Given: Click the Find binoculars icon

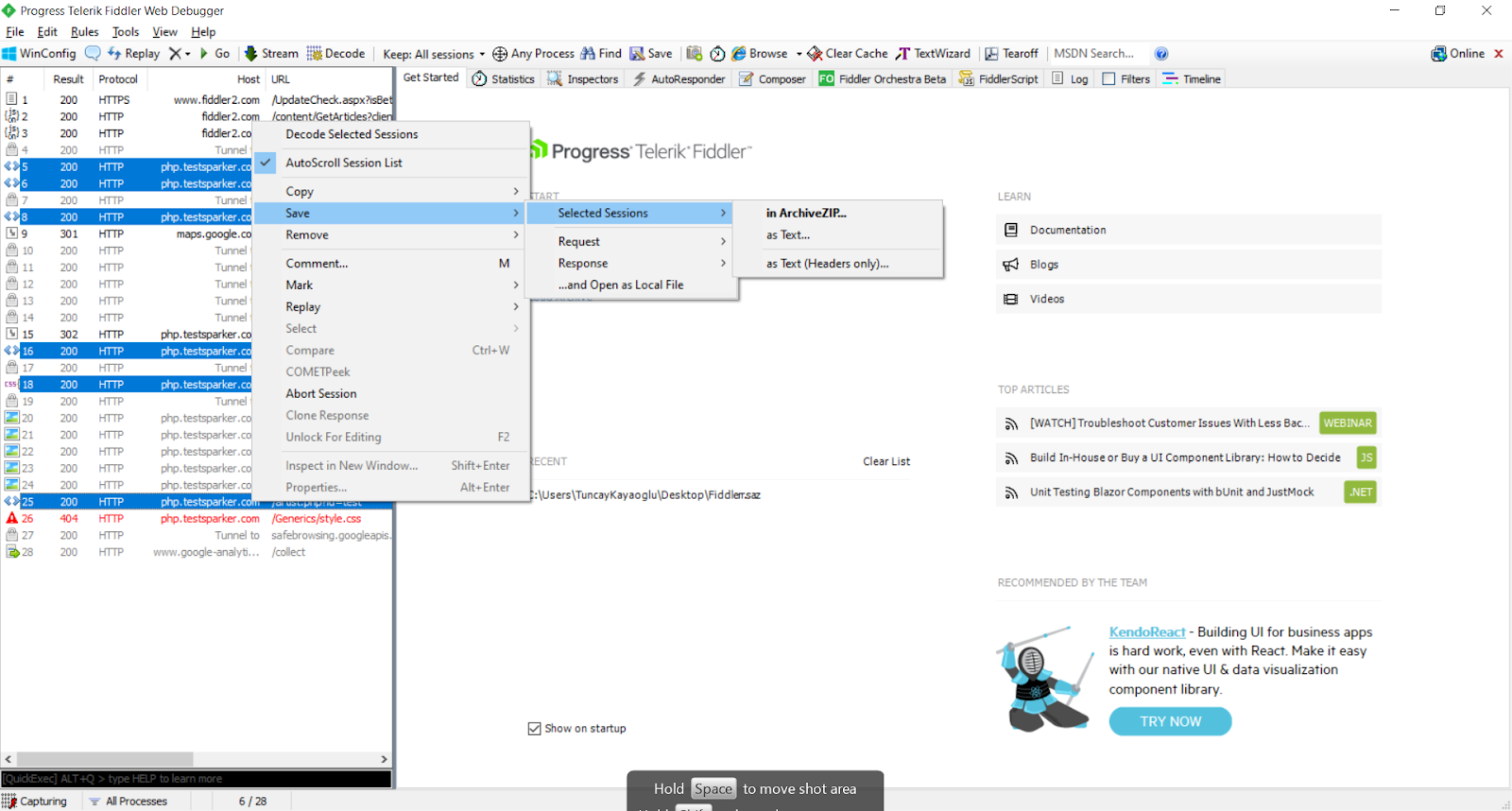Looking at the screenshot, I should (588, 54).
